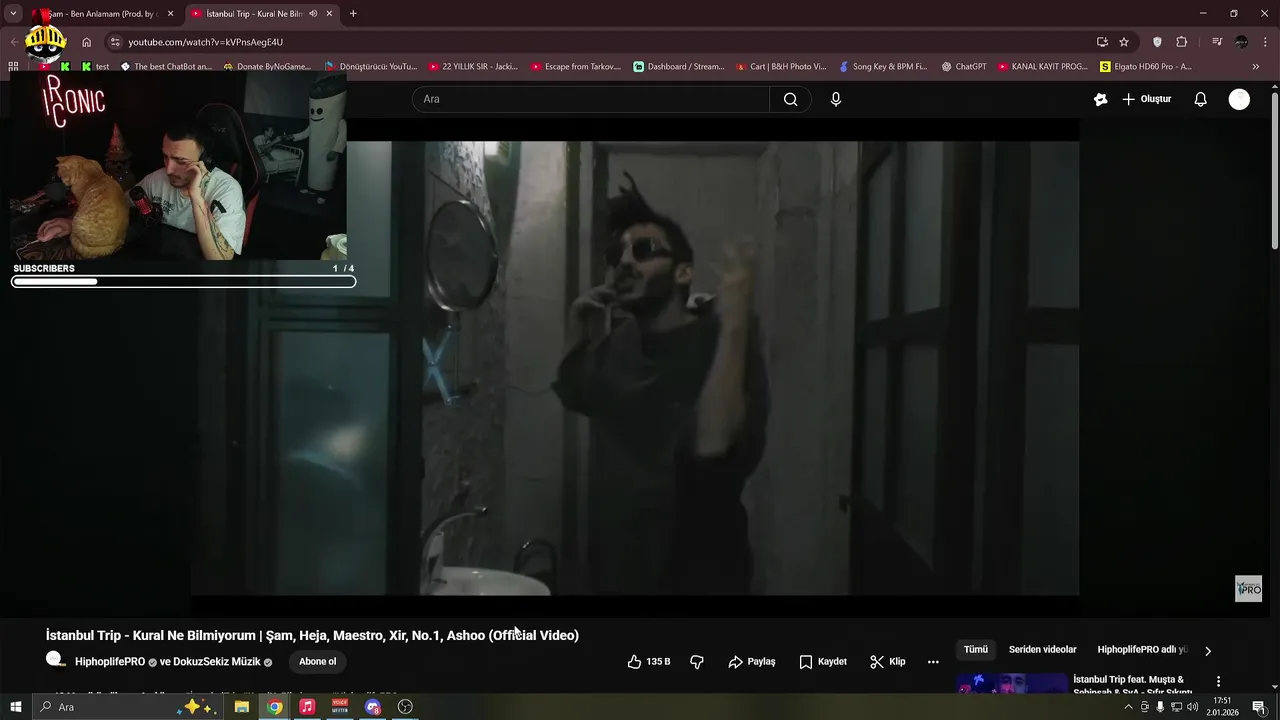The width and height of the screenshot is (1280, 720).
Task: Show hidden system tray icons
Action: click(1129, 707)
